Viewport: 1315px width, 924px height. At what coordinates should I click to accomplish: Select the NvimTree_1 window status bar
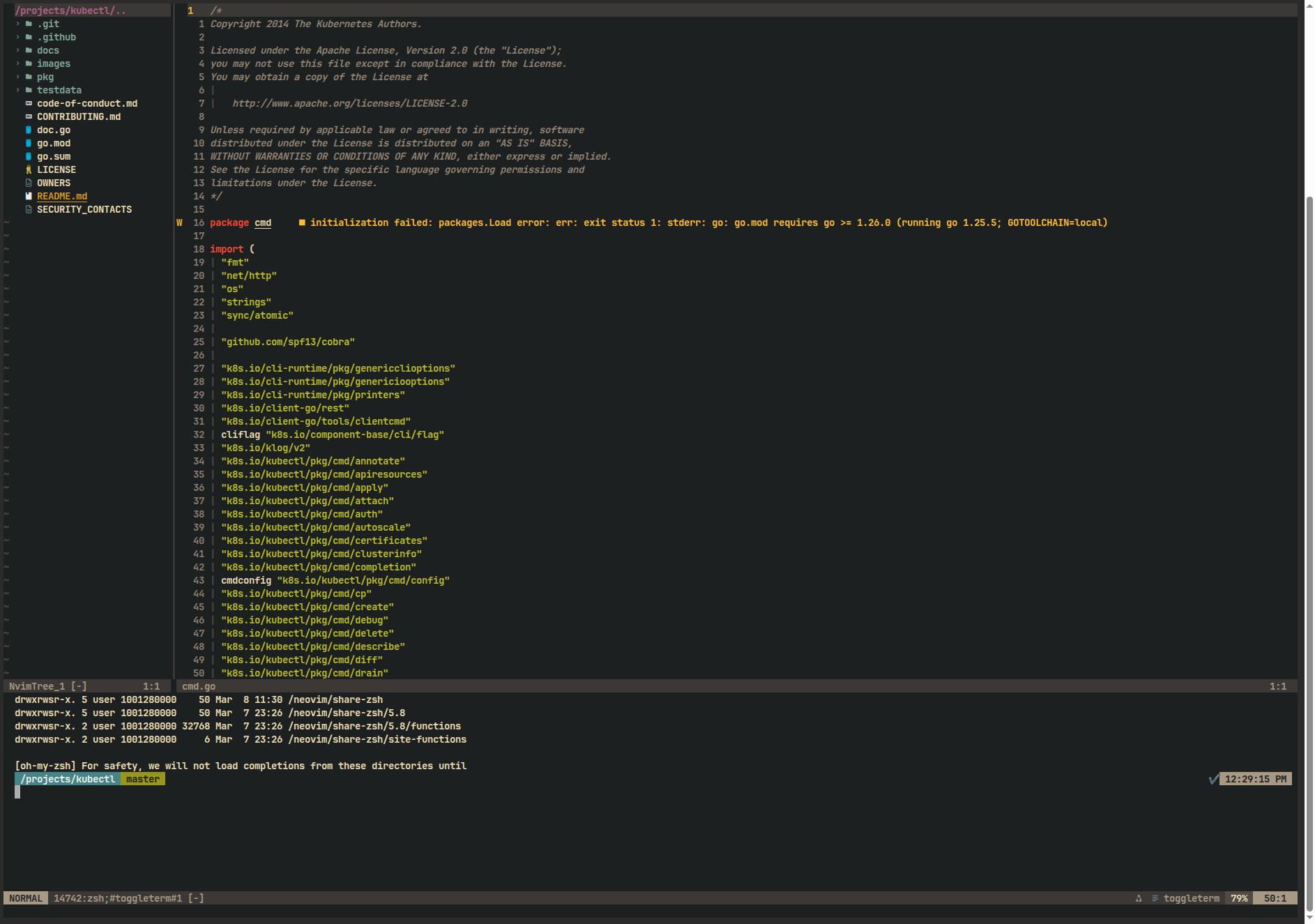tap(47, 686)
